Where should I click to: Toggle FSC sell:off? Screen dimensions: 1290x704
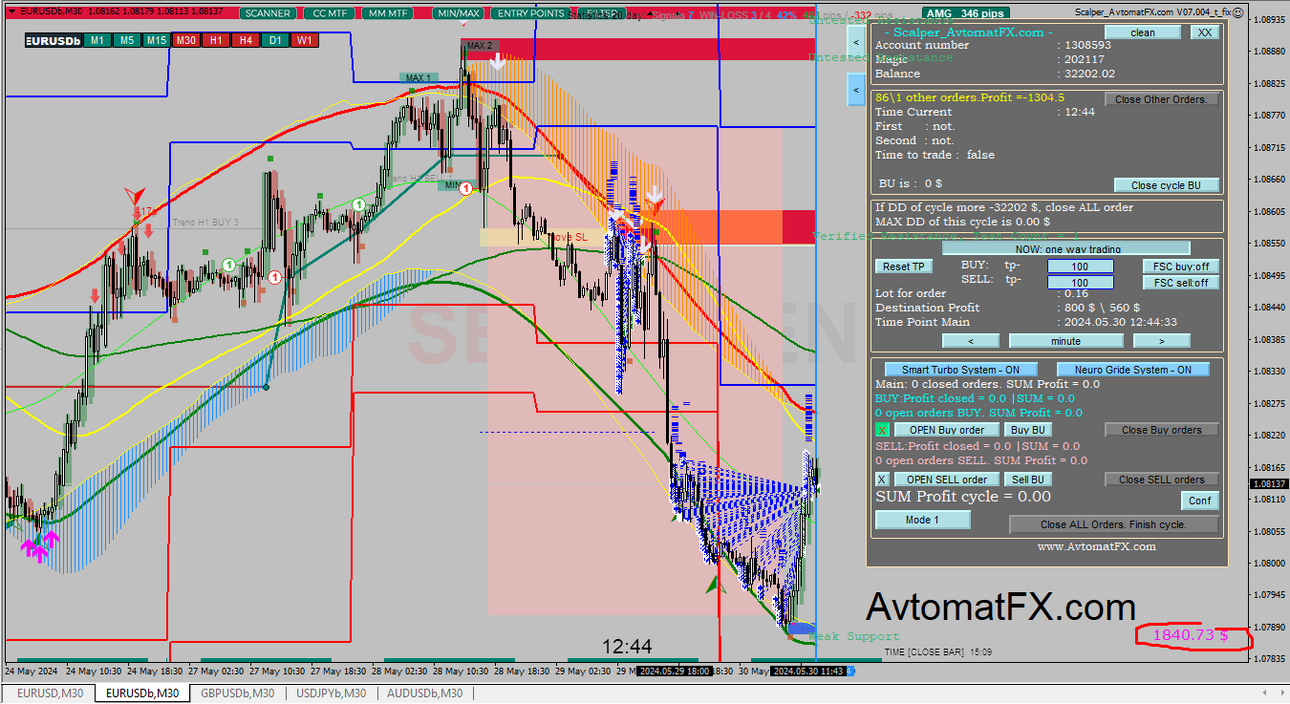tap(1181, 283)
